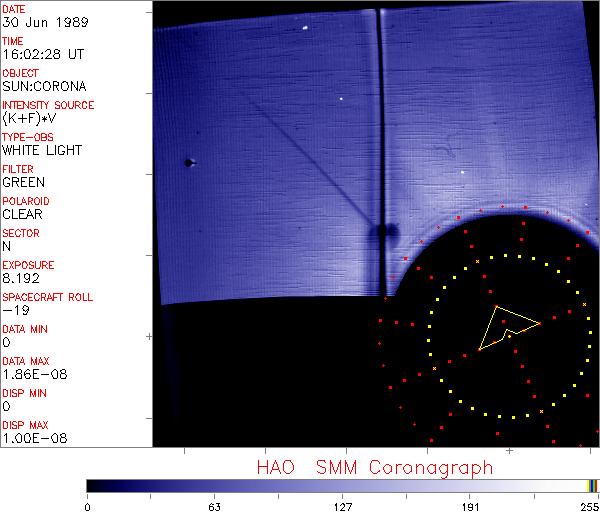
Task: Click the 16:02:28 UT time value
Action: click(x=42, y=55)
